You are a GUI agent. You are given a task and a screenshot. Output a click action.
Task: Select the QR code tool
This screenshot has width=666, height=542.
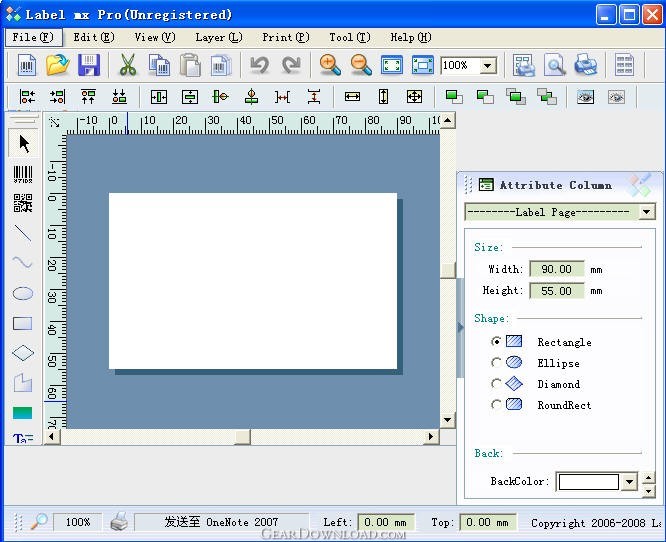23,203
